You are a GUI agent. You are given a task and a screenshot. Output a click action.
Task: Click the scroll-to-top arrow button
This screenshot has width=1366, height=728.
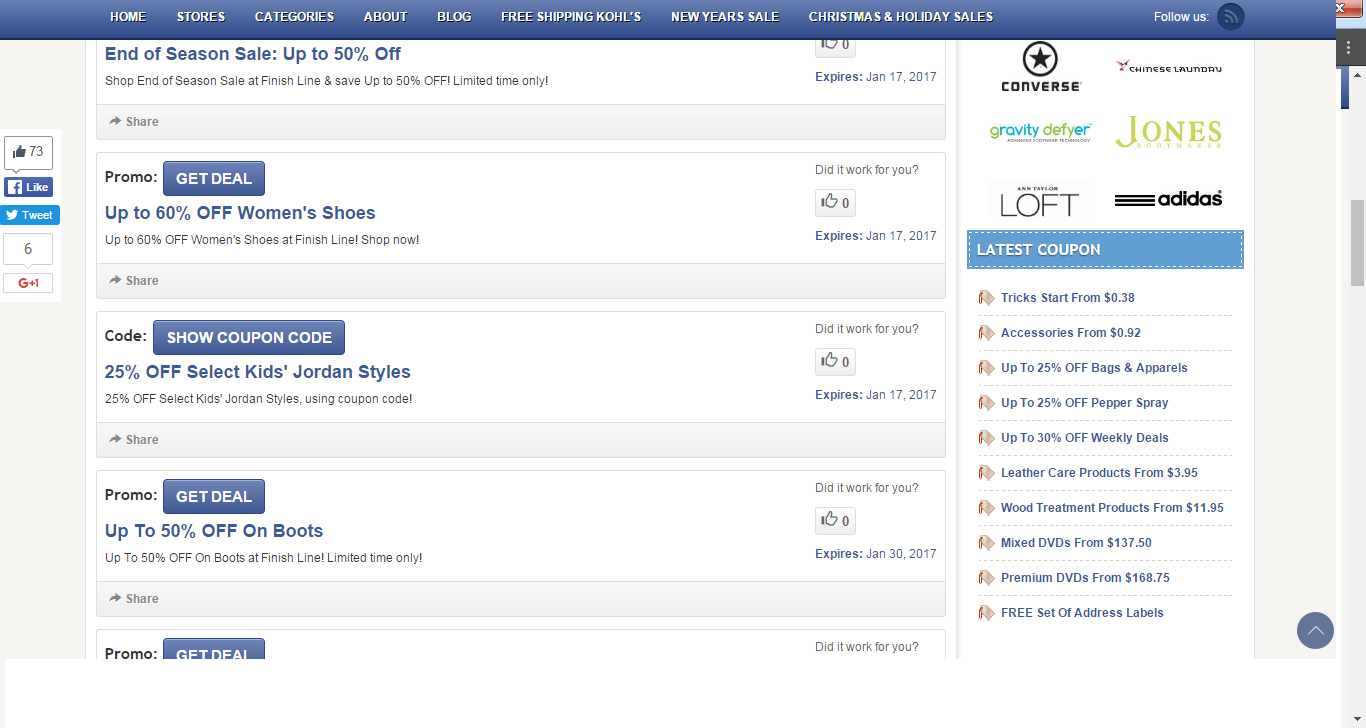click(x=1315, y=631)
